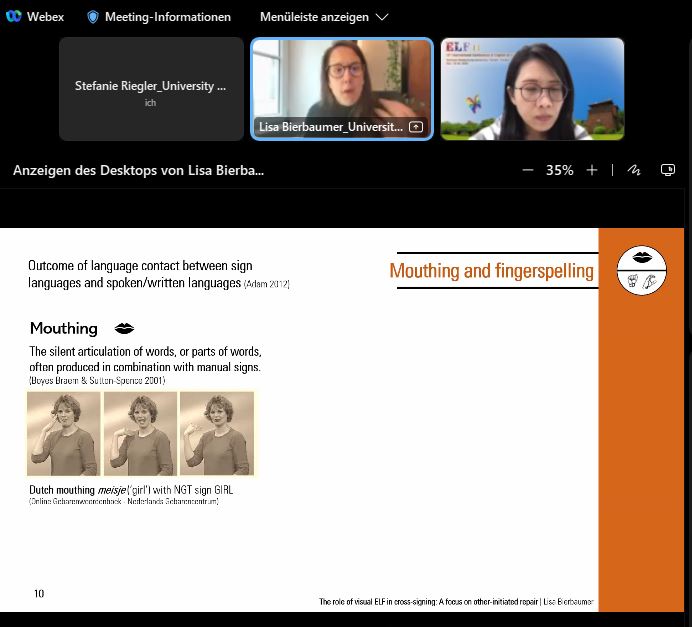Expand the chevron next to Menüleiste anzeigen

pos(381,17)
